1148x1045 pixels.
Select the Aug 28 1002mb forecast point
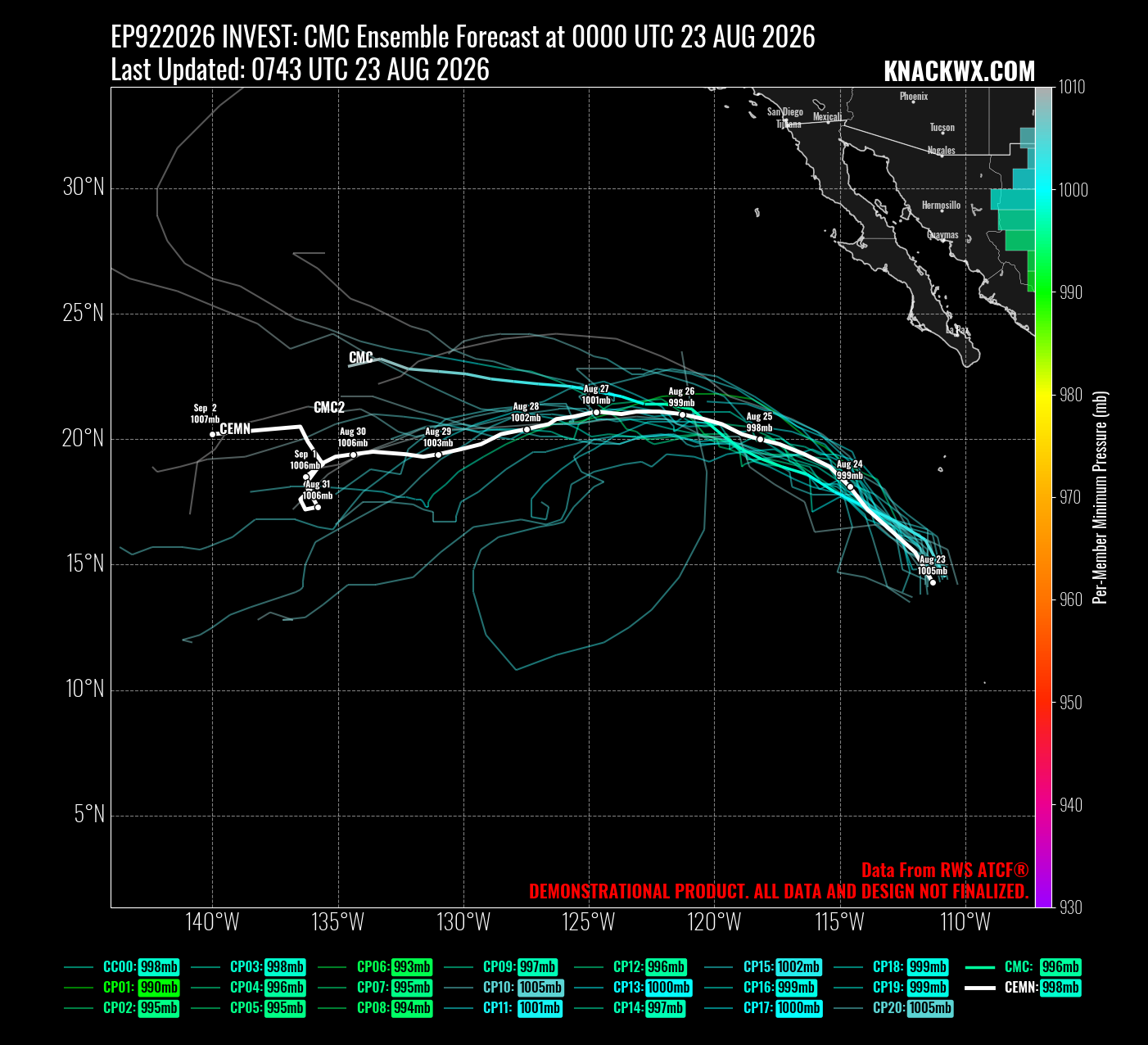pos(527,429)
